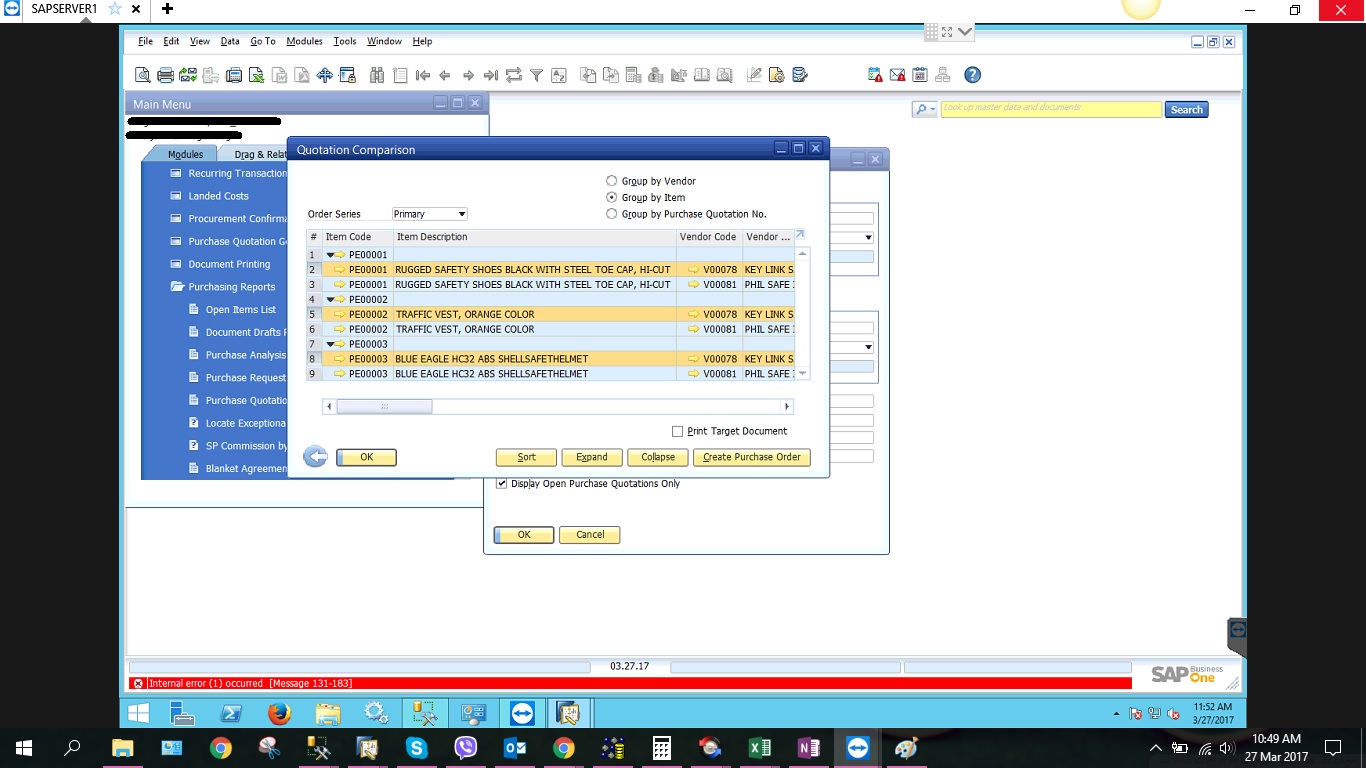Click the Find binoculars icon
This screenshot has width=1366, height=768.
pyautogui.click(x=377, y=75)
